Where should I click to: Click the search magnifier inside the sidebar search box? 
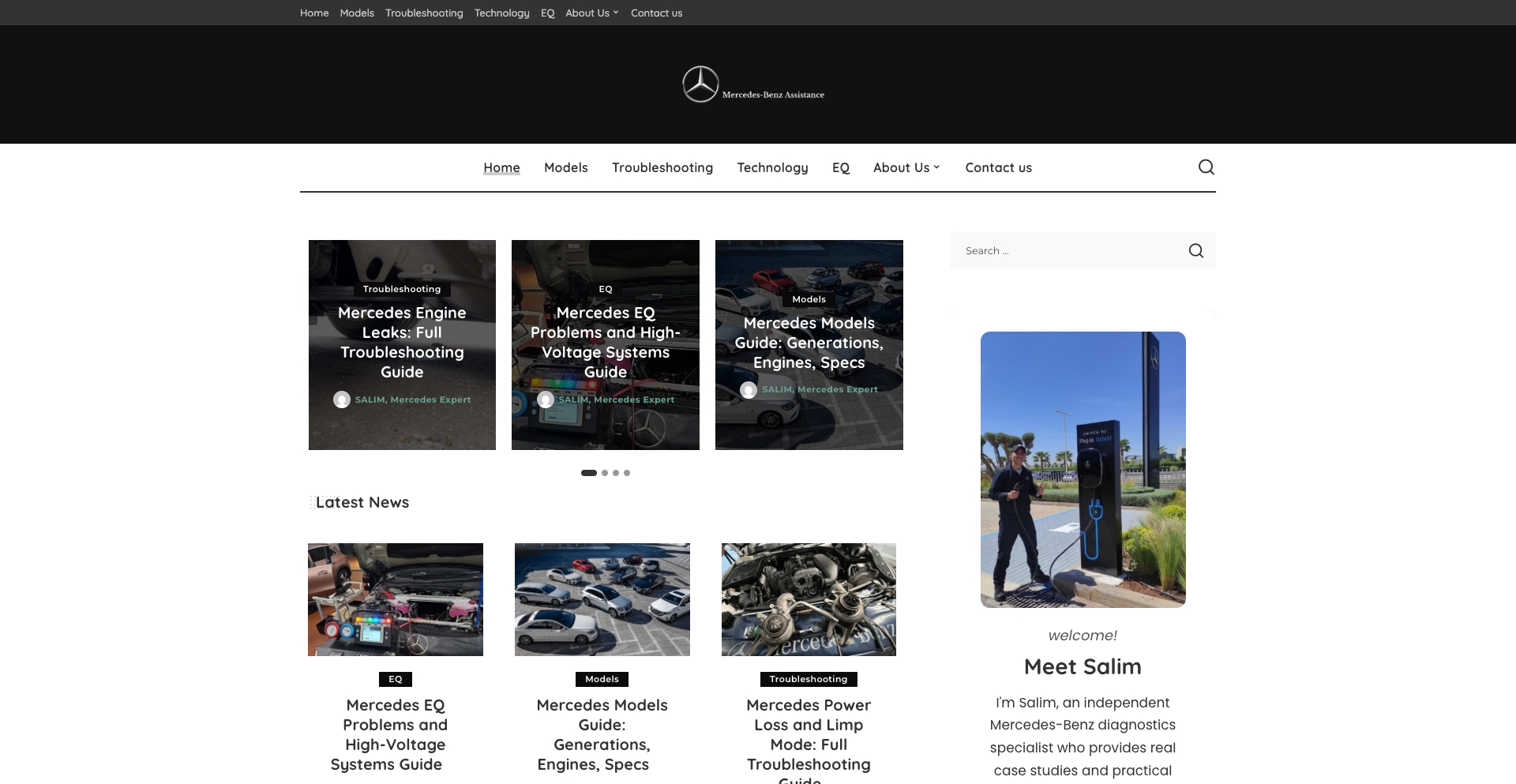1195,250
